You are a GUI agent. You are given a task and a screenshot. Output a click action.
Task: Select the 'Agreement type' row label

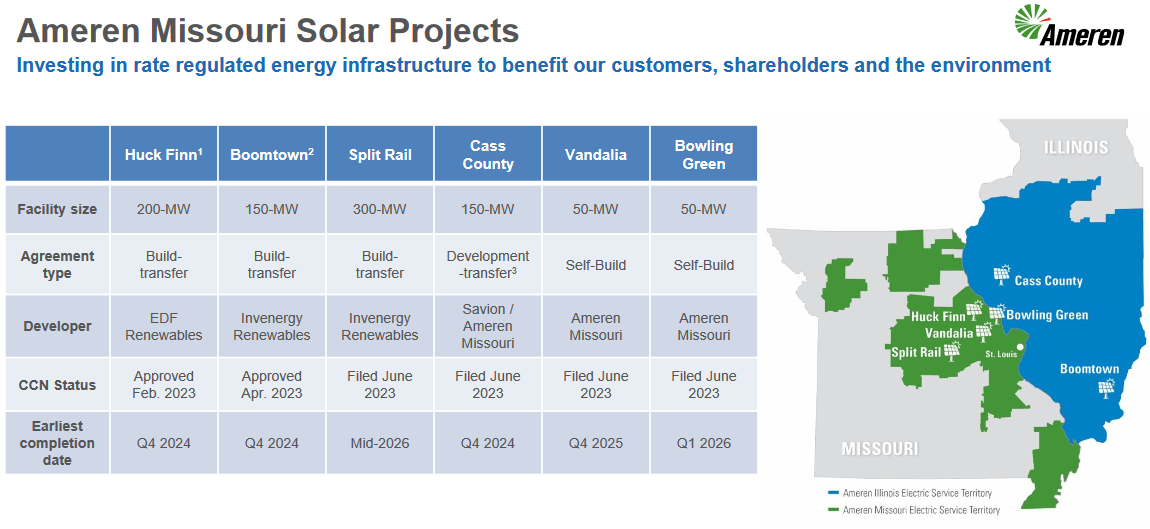point(58,265)
